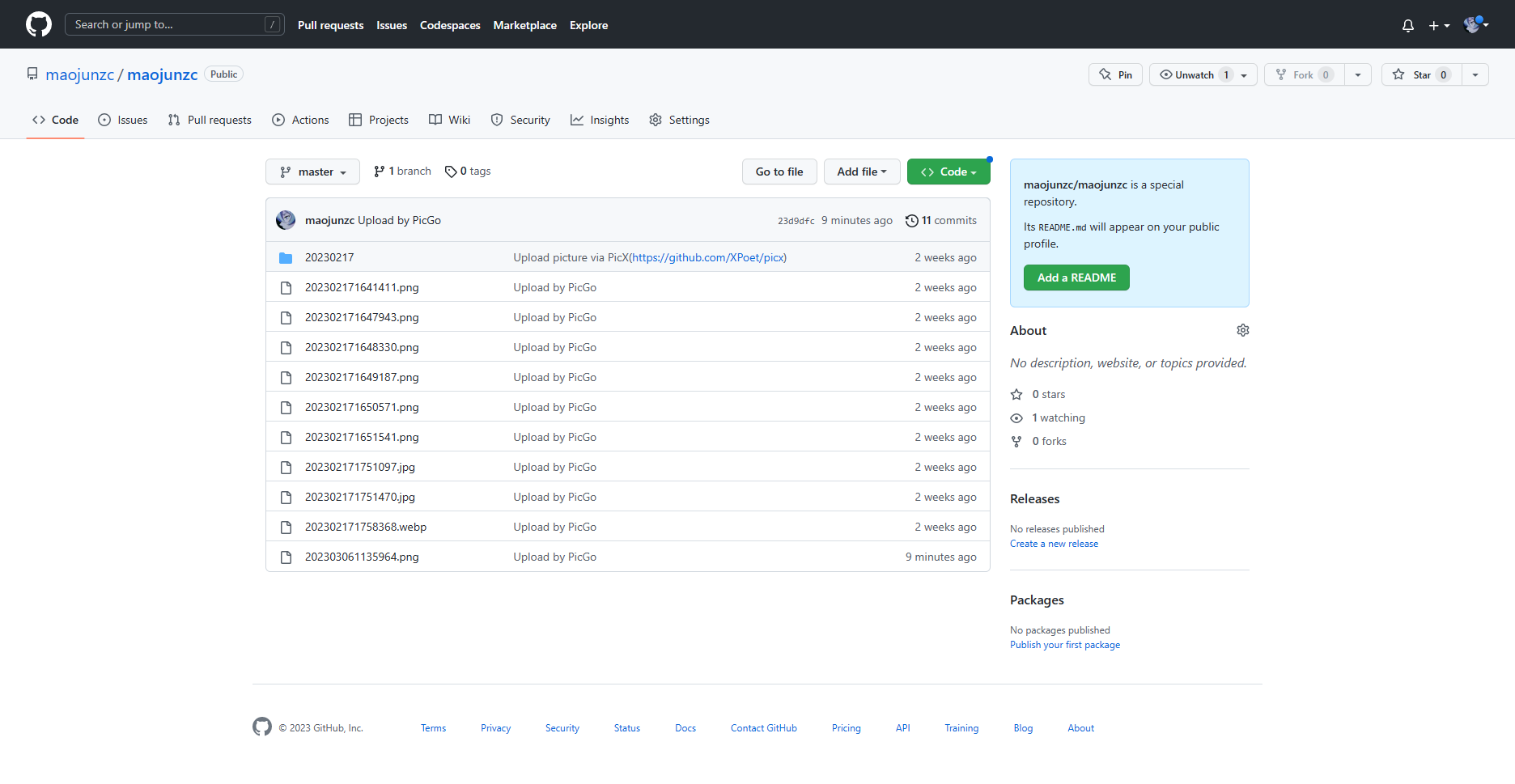Select the Code tab
Image resolution: width=1515 pixels, height=784 pixels.
(55, 120)
